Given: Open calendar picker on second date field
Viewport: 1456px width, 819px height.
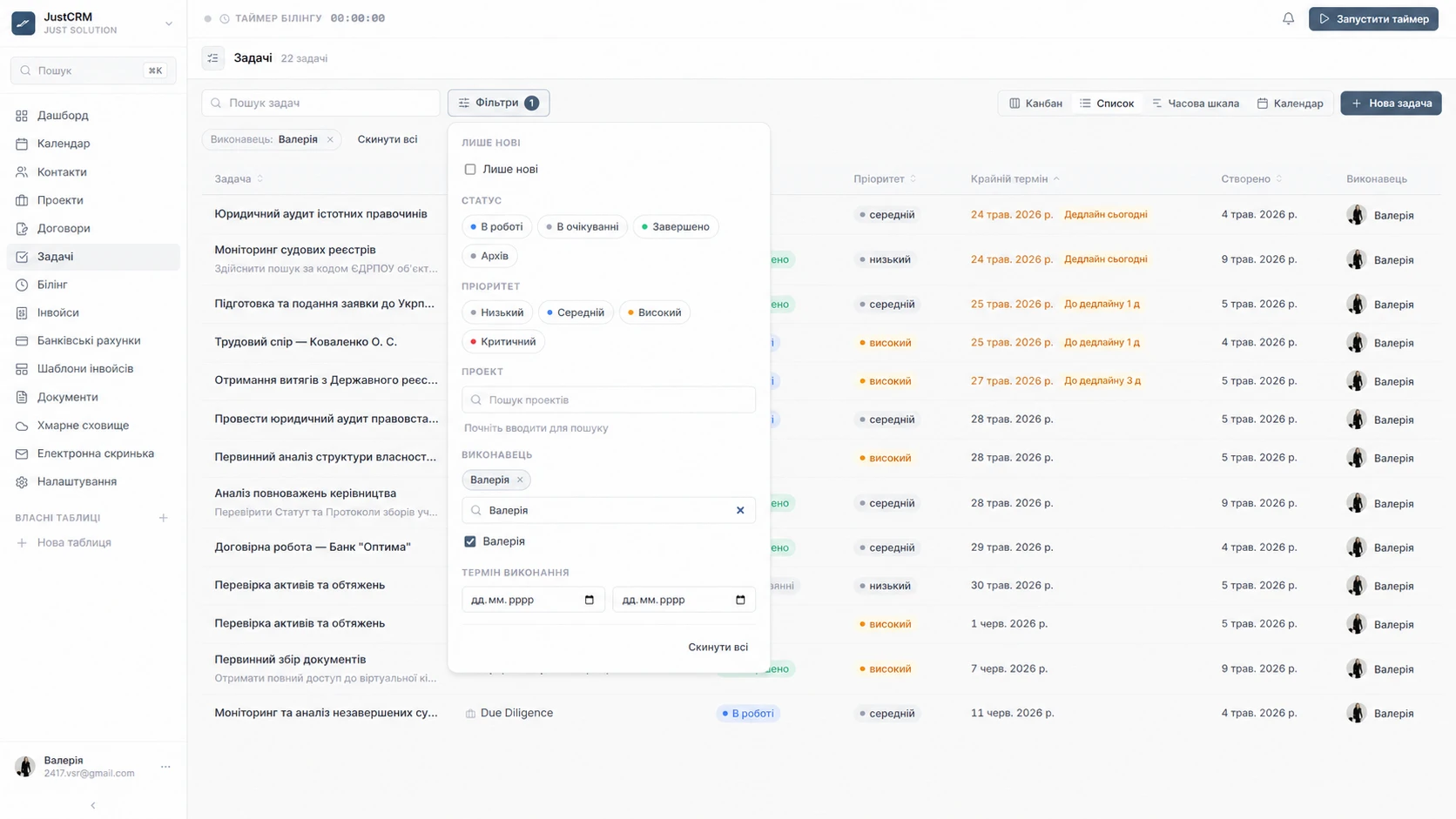Looking at the screenshot, I should click(740, 600).
